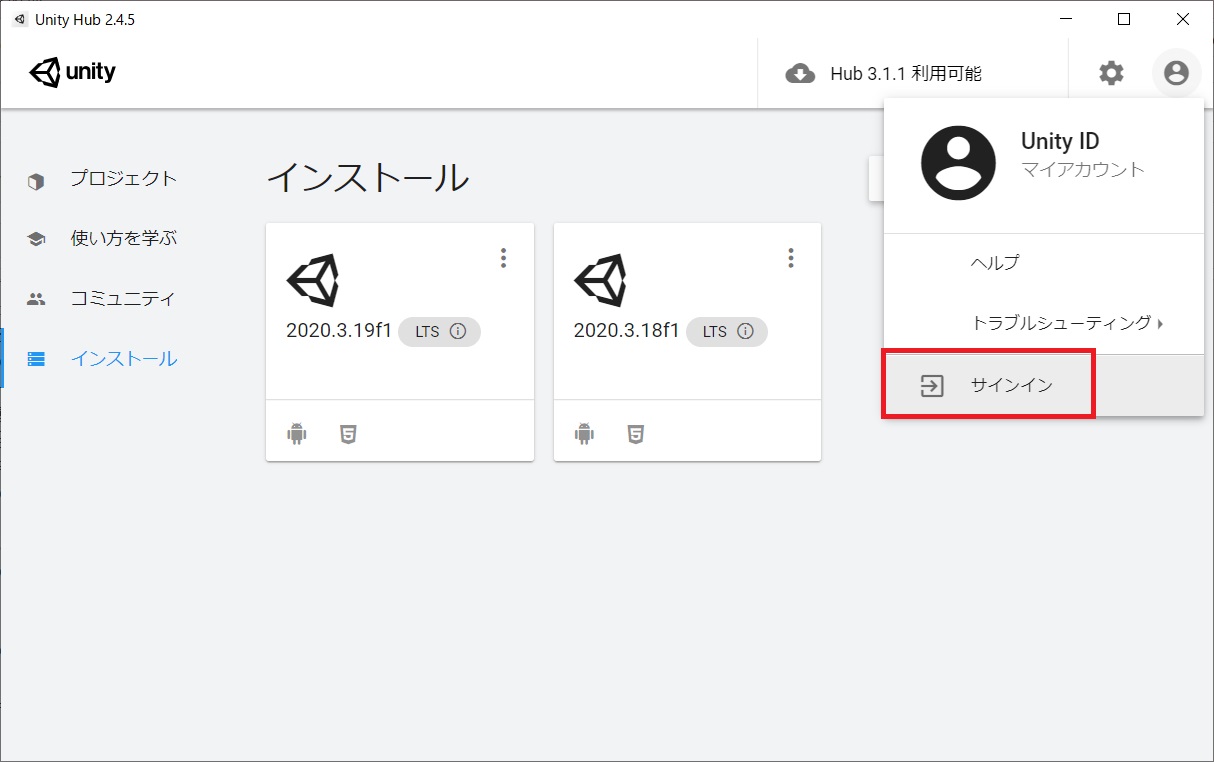Open three-dot menu for 2020.3.19f1
The image size is (1214, 762).
[x=503, y=258]
